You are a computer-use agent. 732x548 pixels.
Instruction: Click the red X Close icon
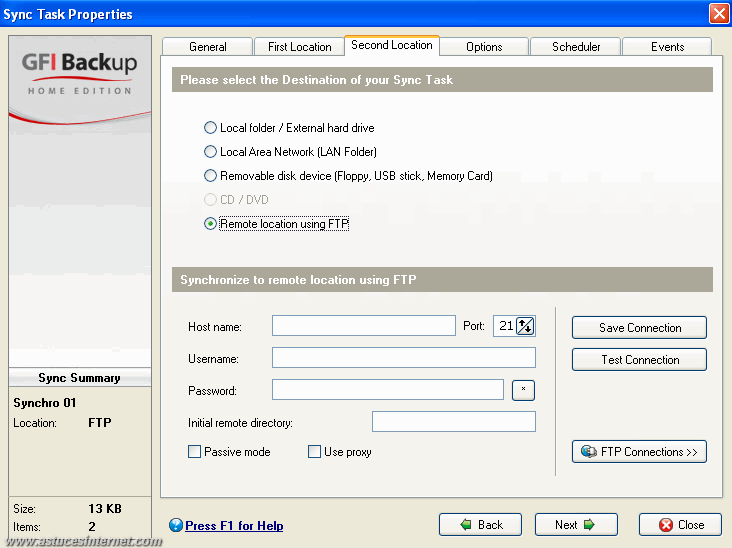666,525
